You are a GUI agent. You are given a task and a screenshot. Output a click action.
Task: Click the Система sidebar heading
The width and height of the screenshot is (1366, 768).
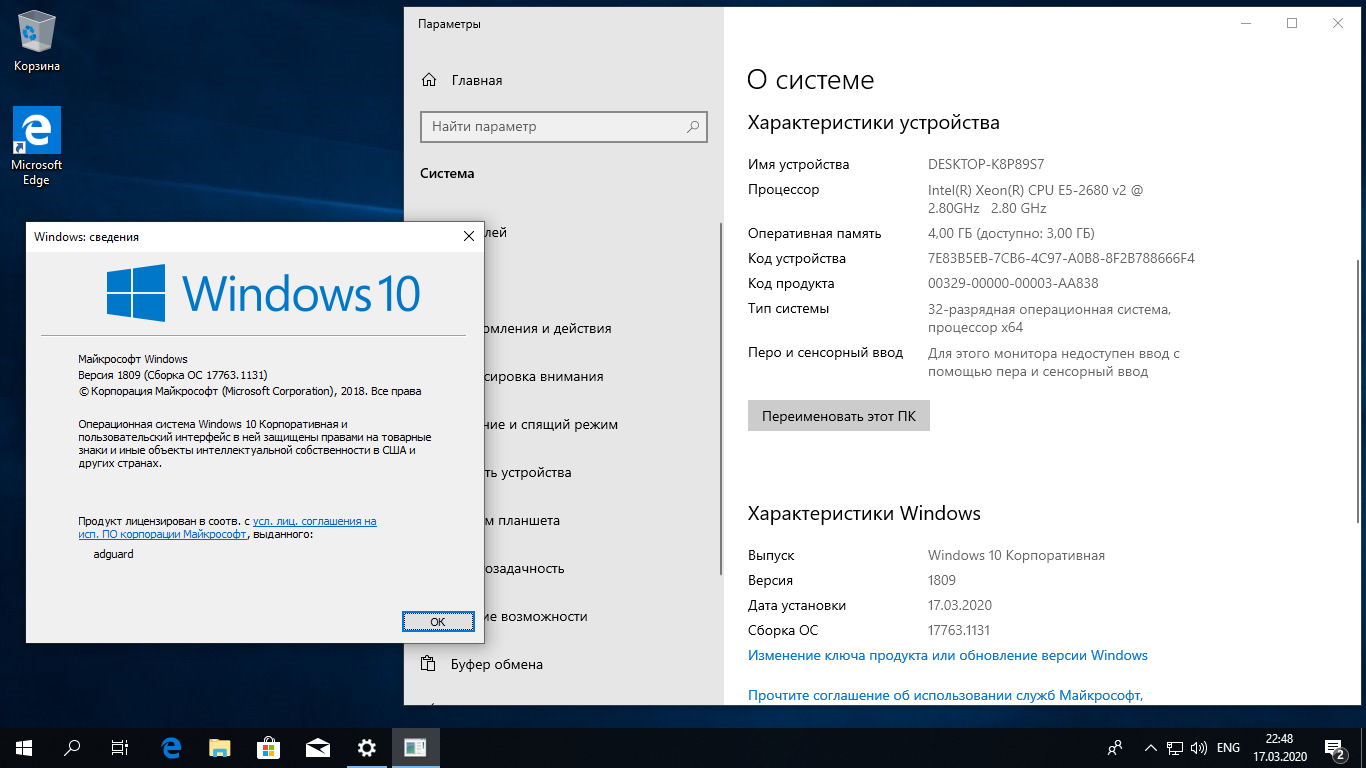[447, 173]
